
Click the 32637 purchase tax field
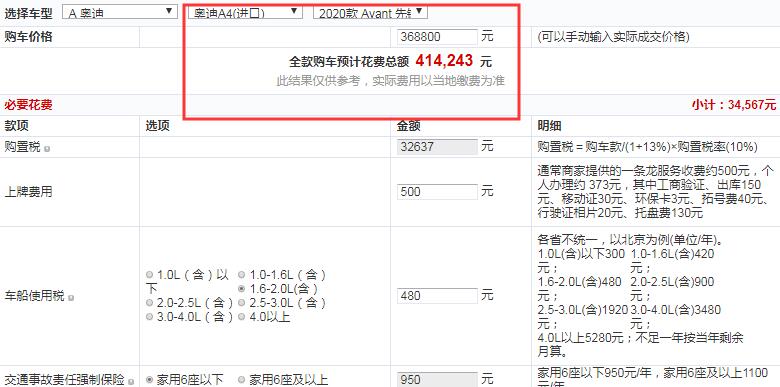[x=437, y=147]
